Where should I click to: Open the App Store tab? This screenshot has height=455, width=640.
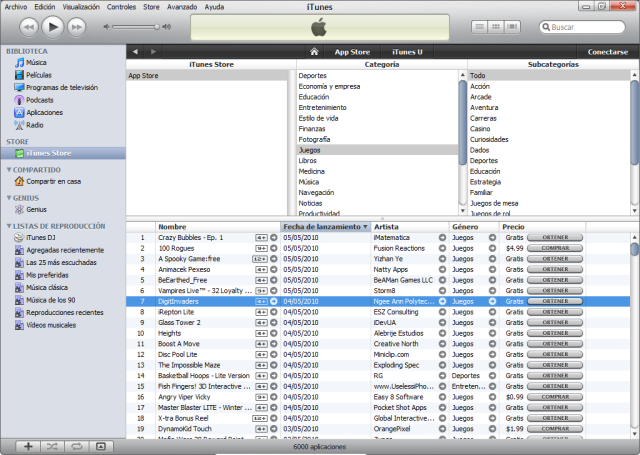point(352,52)
